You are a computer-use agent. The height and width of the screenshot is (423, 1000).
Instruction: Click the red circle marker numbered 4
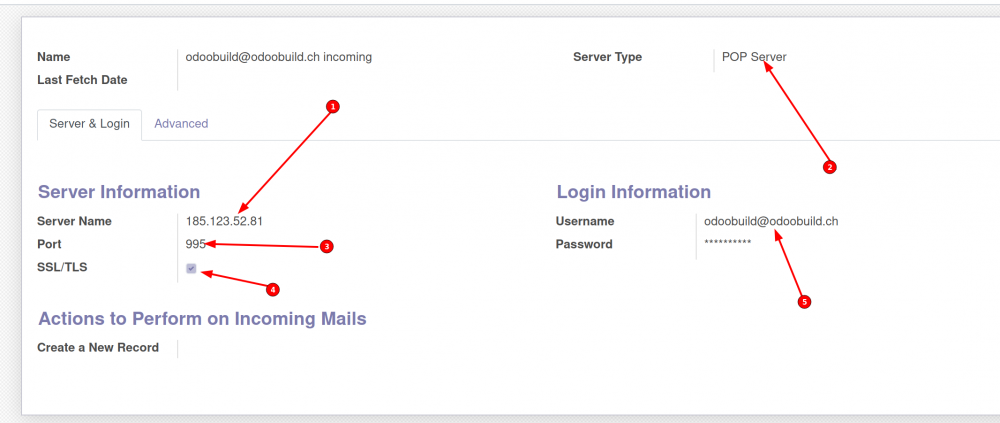pyautogui.click(x=272, y=290)
